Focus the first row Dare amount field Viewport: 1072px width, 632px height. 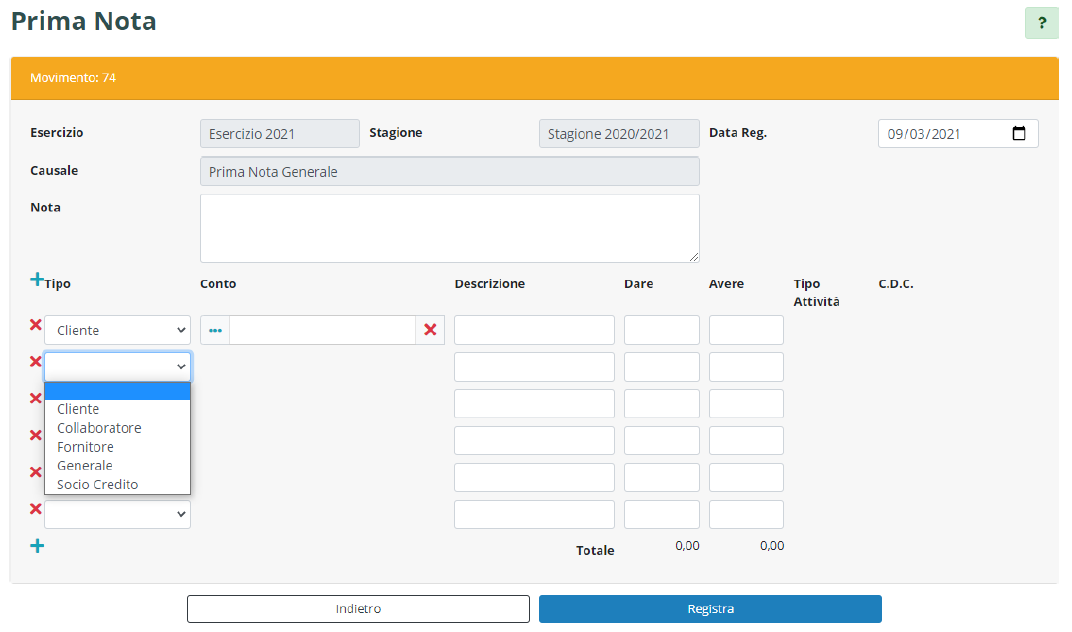pyautogui.click(x=661, y=330)
